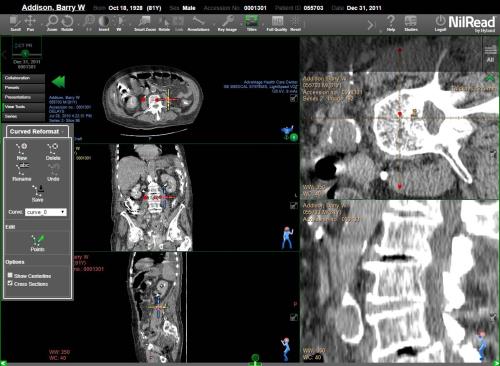Open the Annotations tool
The height and width of the screenshot is (366, 500).
(198, 23)
